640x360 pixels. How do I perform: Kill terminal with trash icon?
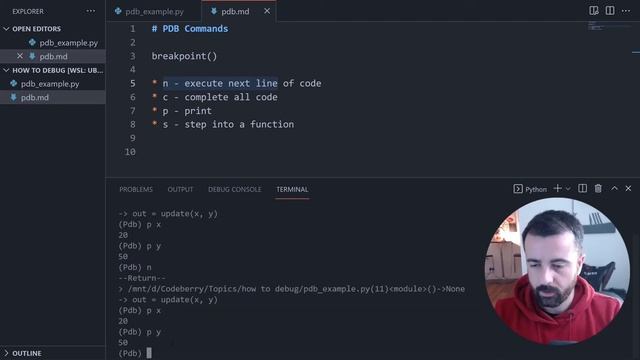coord(598,188)
